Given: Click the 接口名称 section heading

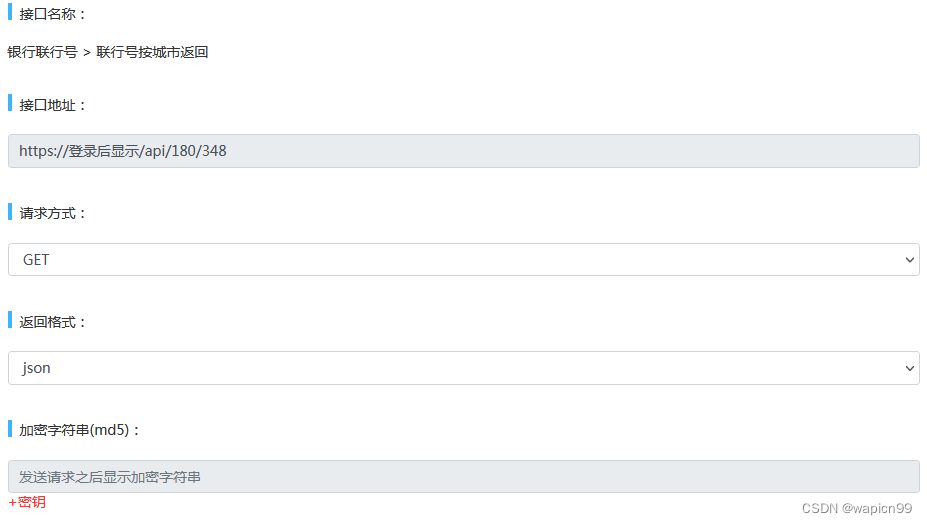Looking at the screenshot, I should pyautogui.click(x=53, y=14).
